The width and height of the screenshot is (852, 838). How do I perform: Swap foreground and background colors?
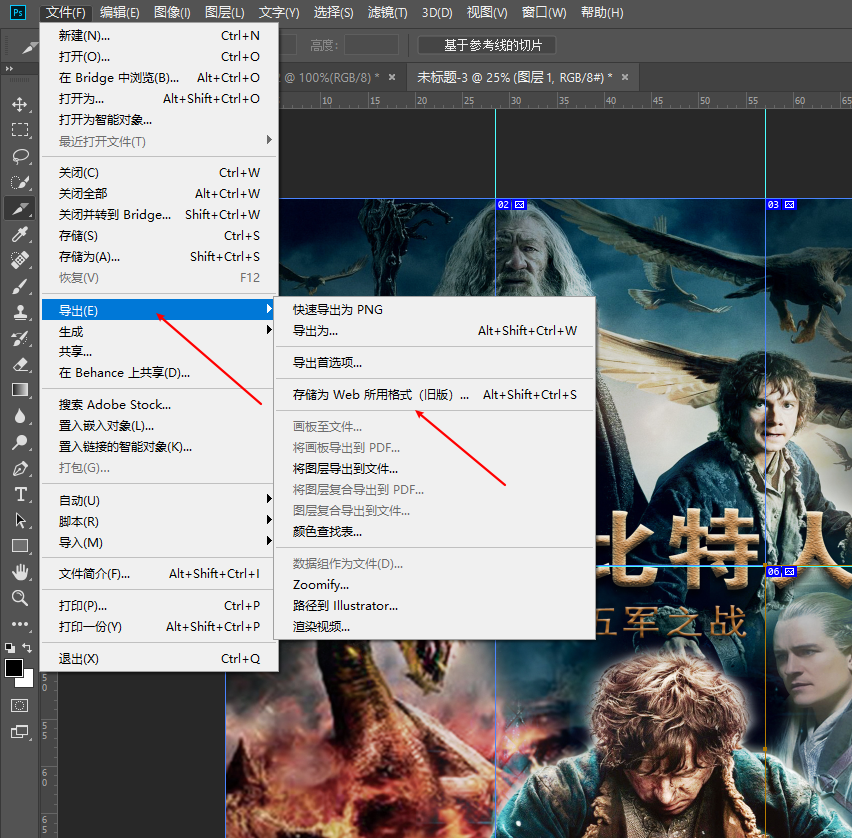[27, 647]
